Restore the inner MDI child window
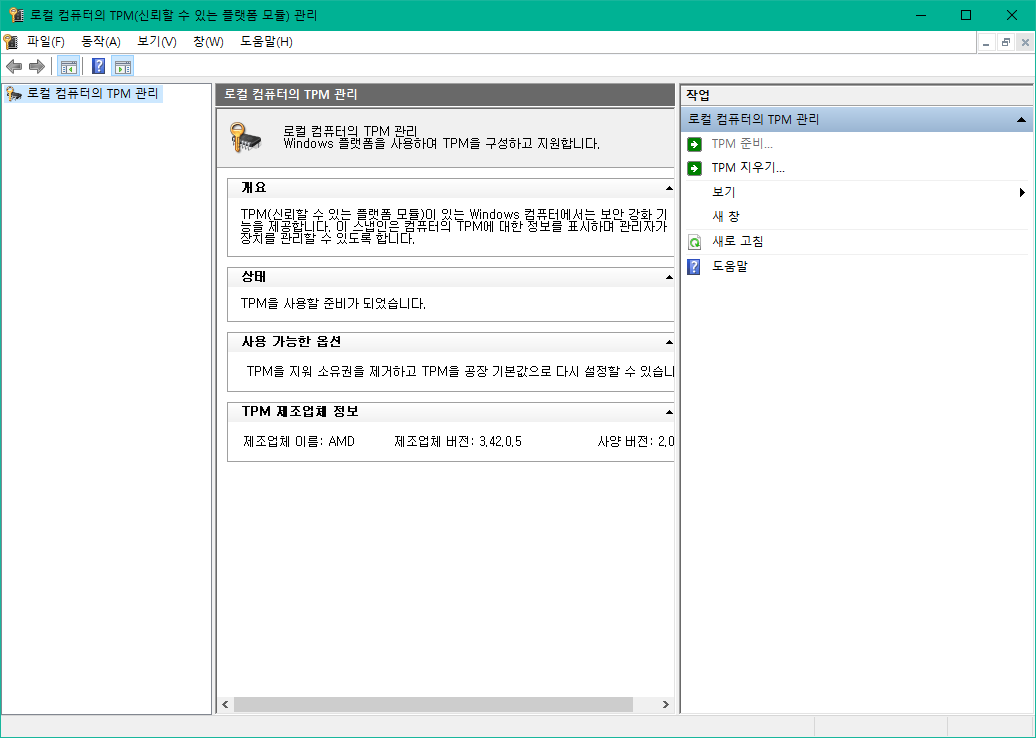Viewport: 1036px width, 738px height. [x=1006, y=42]
